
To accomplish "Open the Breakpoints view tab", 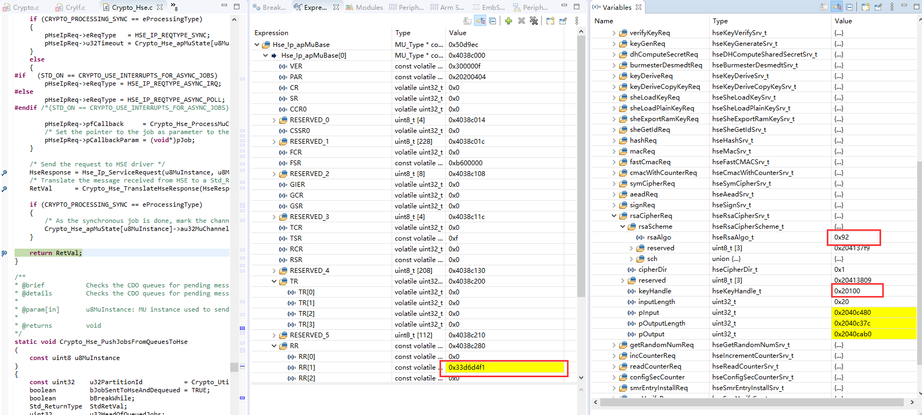I will (x=269, y=7).
